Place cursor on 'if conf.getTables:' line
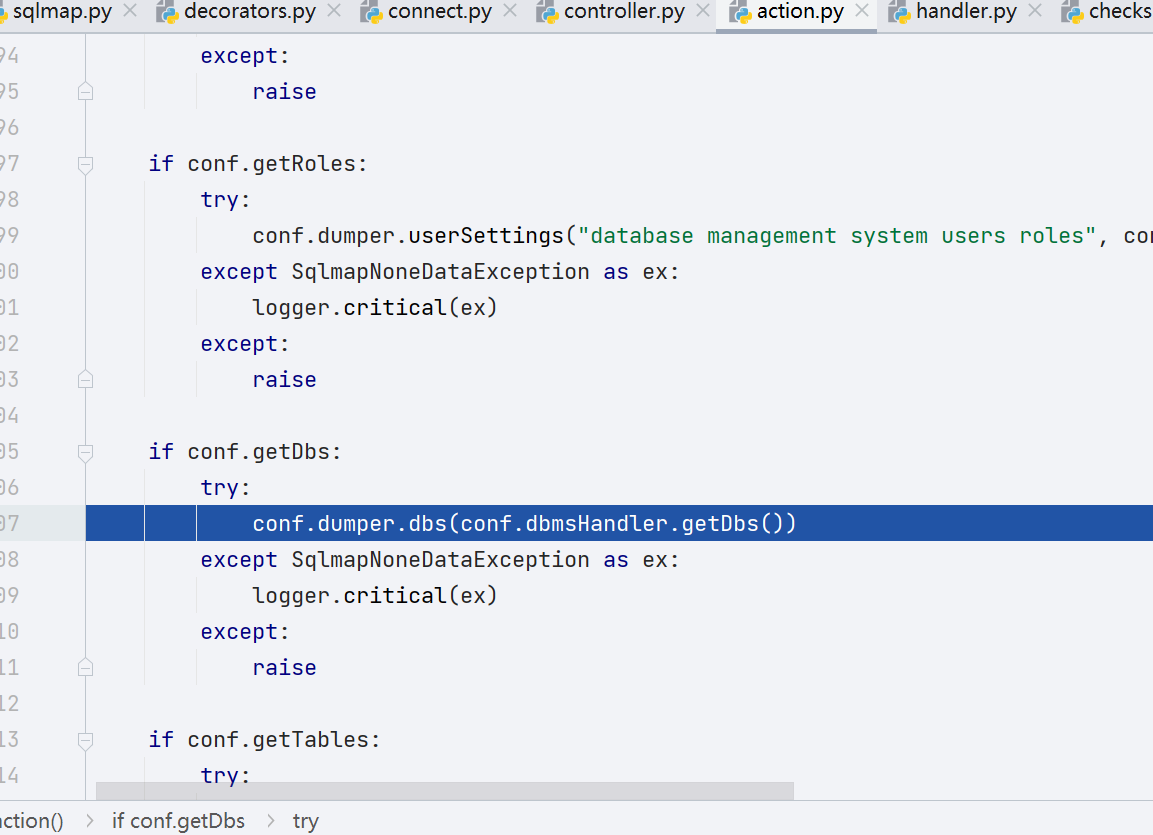 [264, 739]
